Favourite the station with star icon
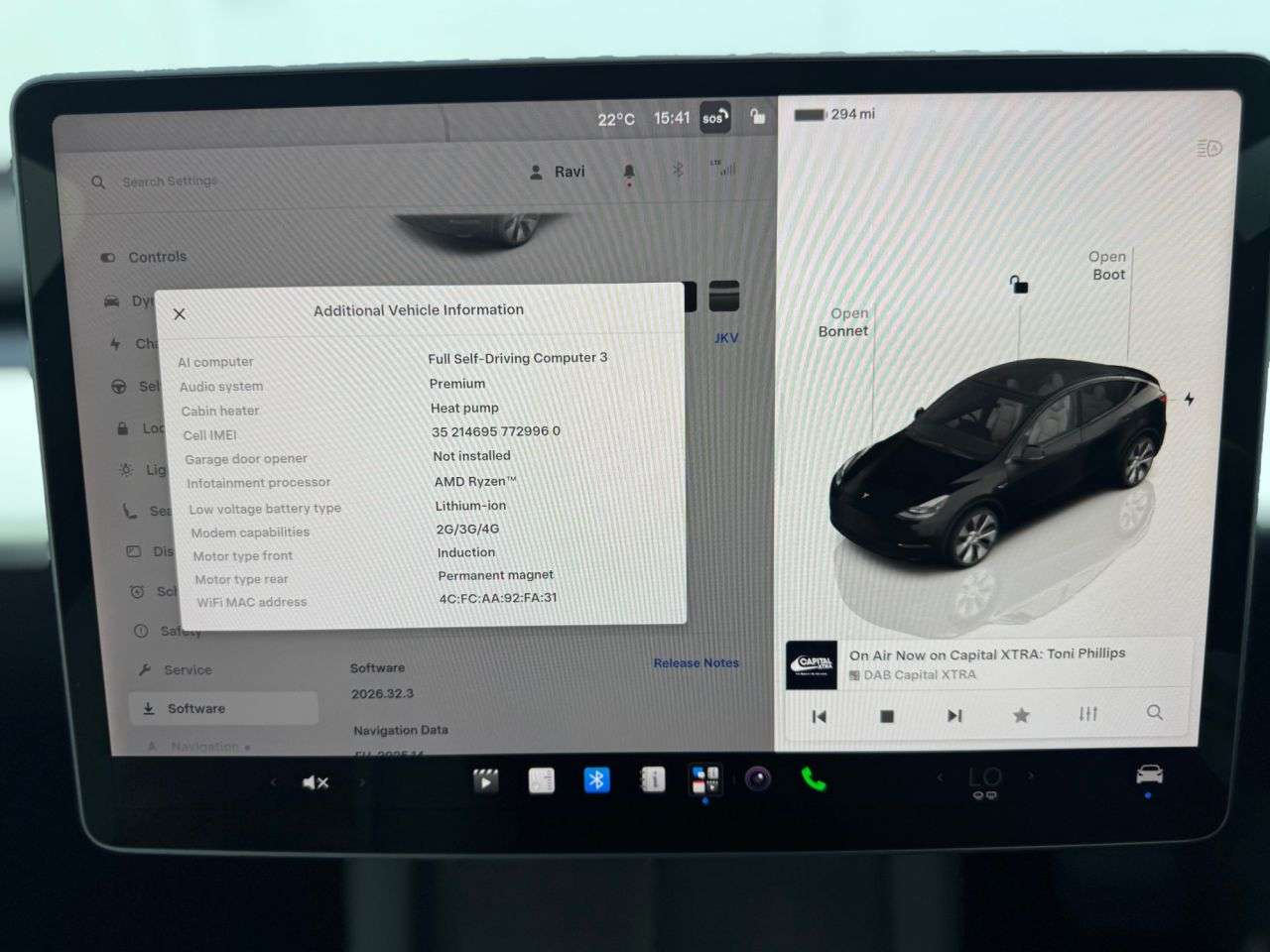The image size is (1270, 952). (1020, 715)
